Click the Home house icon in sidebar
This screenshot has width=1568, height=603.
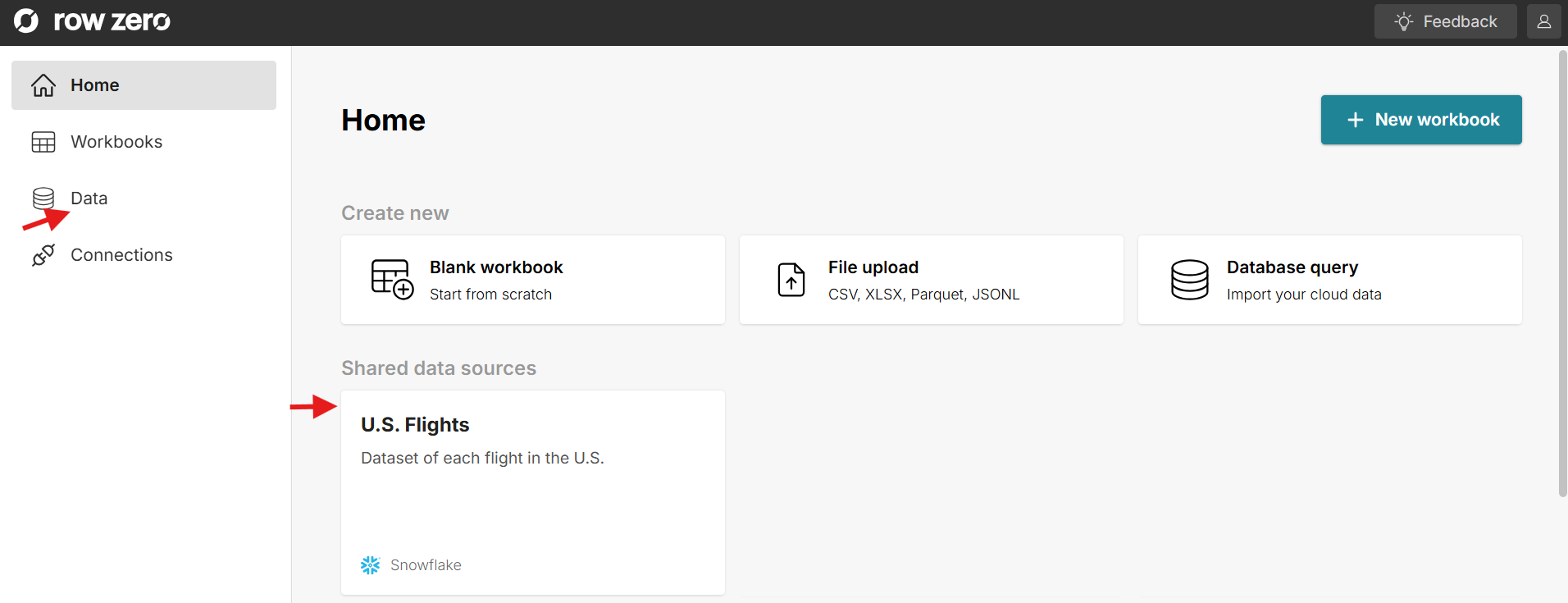tap(43, 85)
